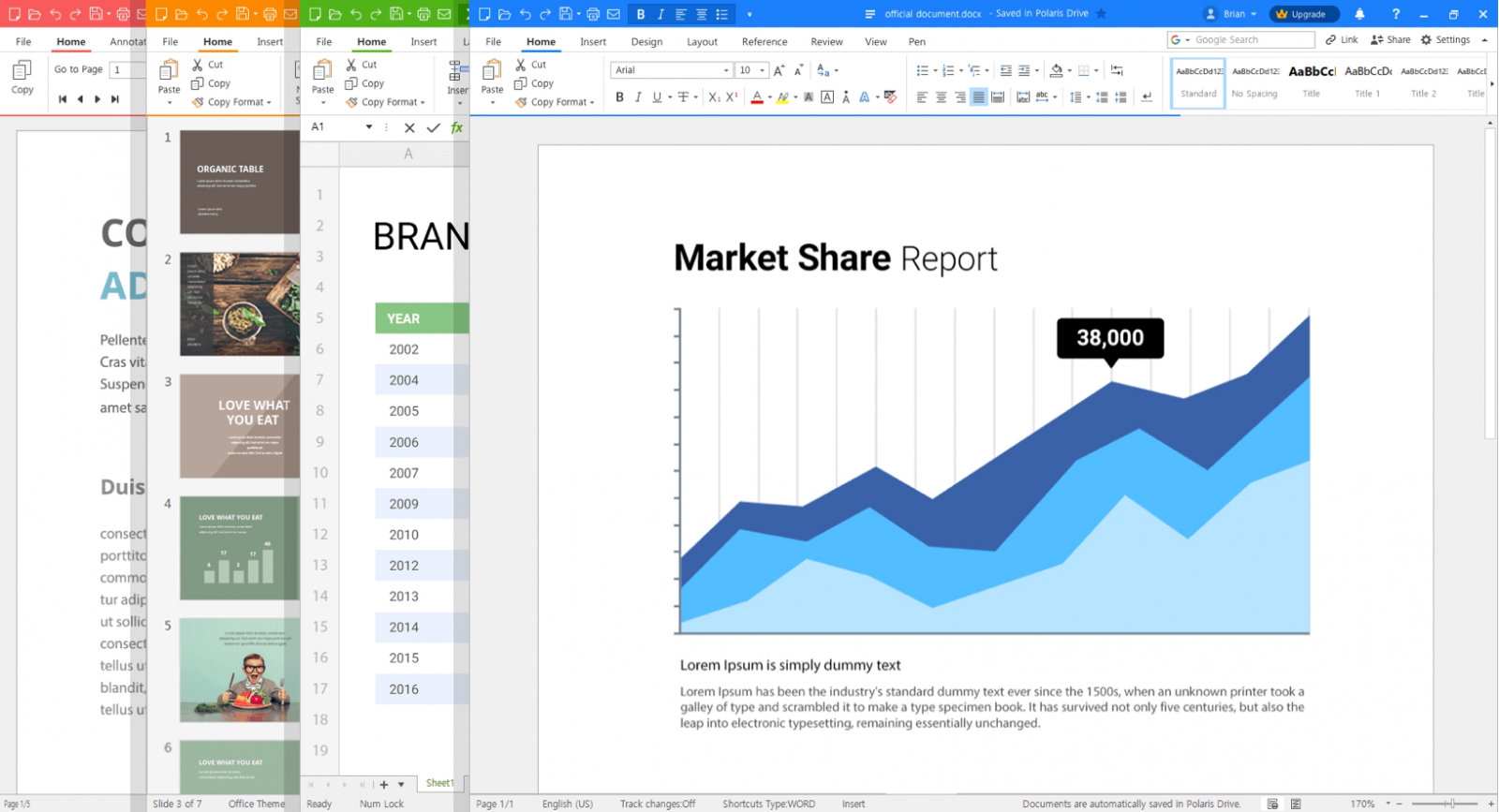This screenshot has width=1499, height=812.
Task: Expand the styles gallery arrow
Action: [x=1492, y=83]
